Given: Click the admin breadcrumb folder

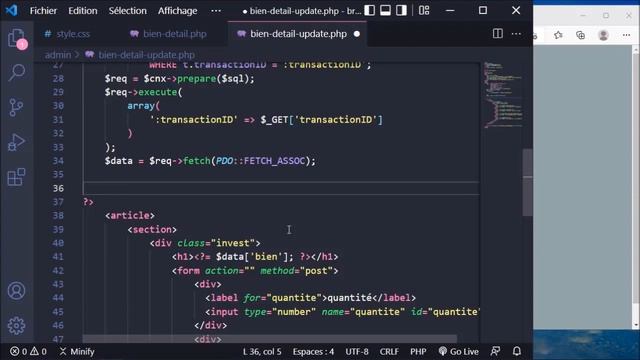Looking at the screenshot, I should (x=58, y=55).
